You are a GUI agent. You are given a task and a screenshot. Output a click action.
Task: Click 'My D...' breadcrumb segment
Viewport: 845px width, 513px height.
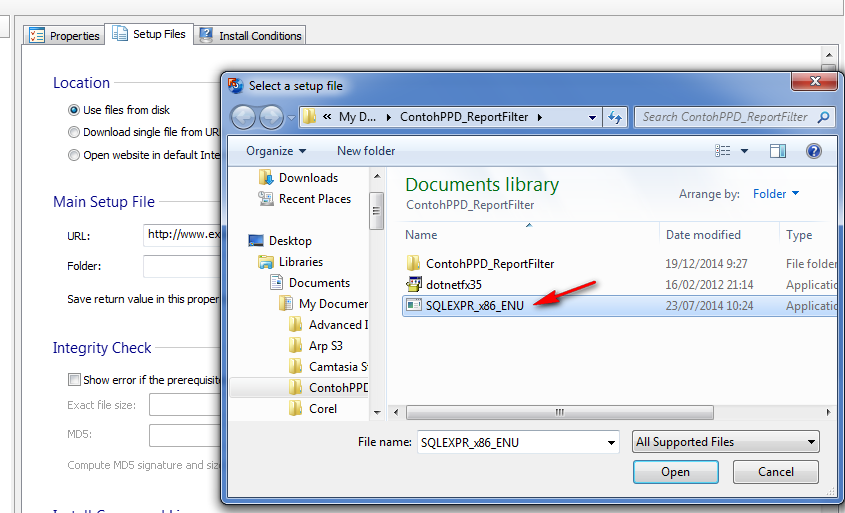pos(357,117)
